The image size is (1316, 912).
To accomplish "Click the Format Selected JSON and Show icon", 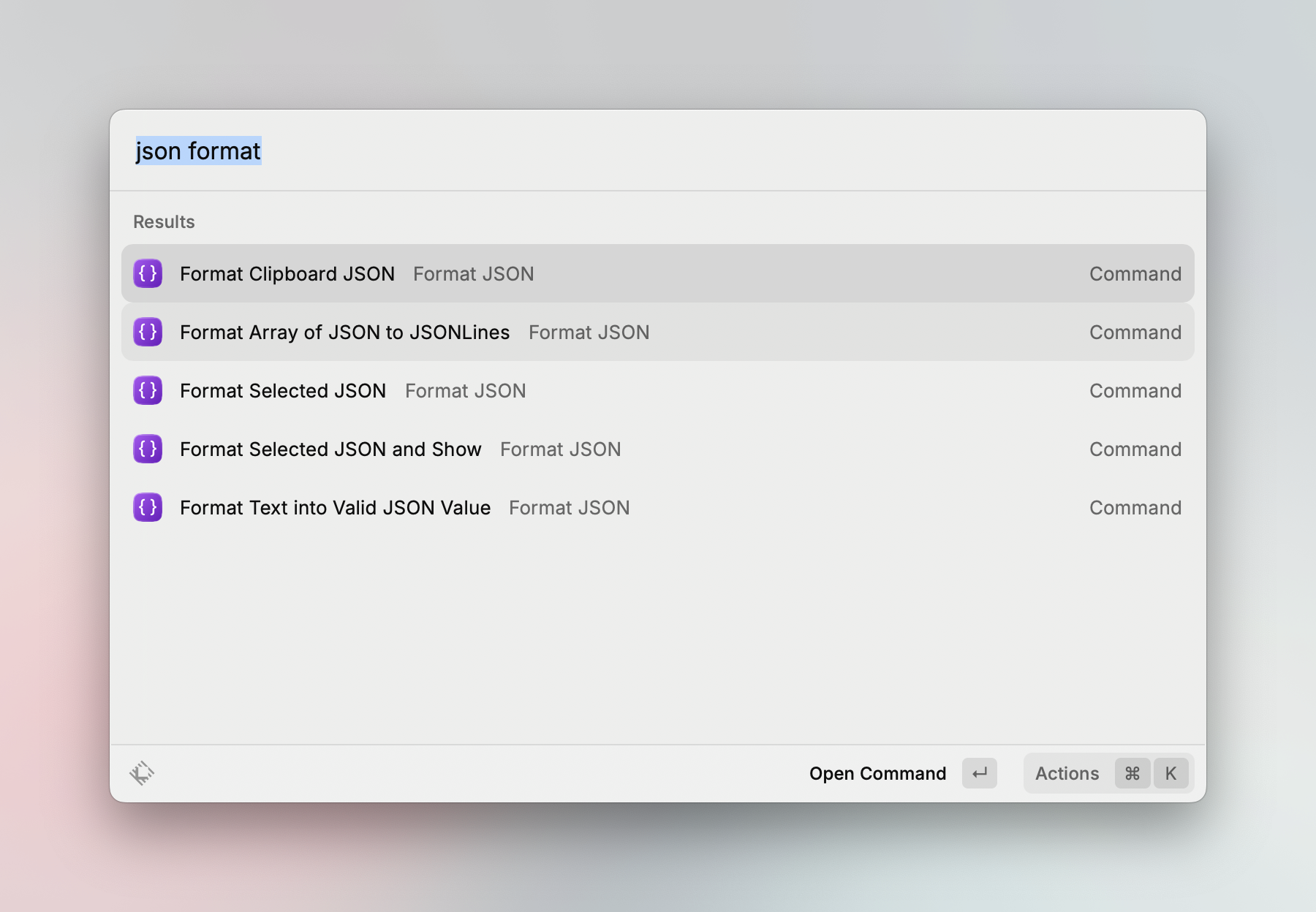I will (x=148, y=449).
